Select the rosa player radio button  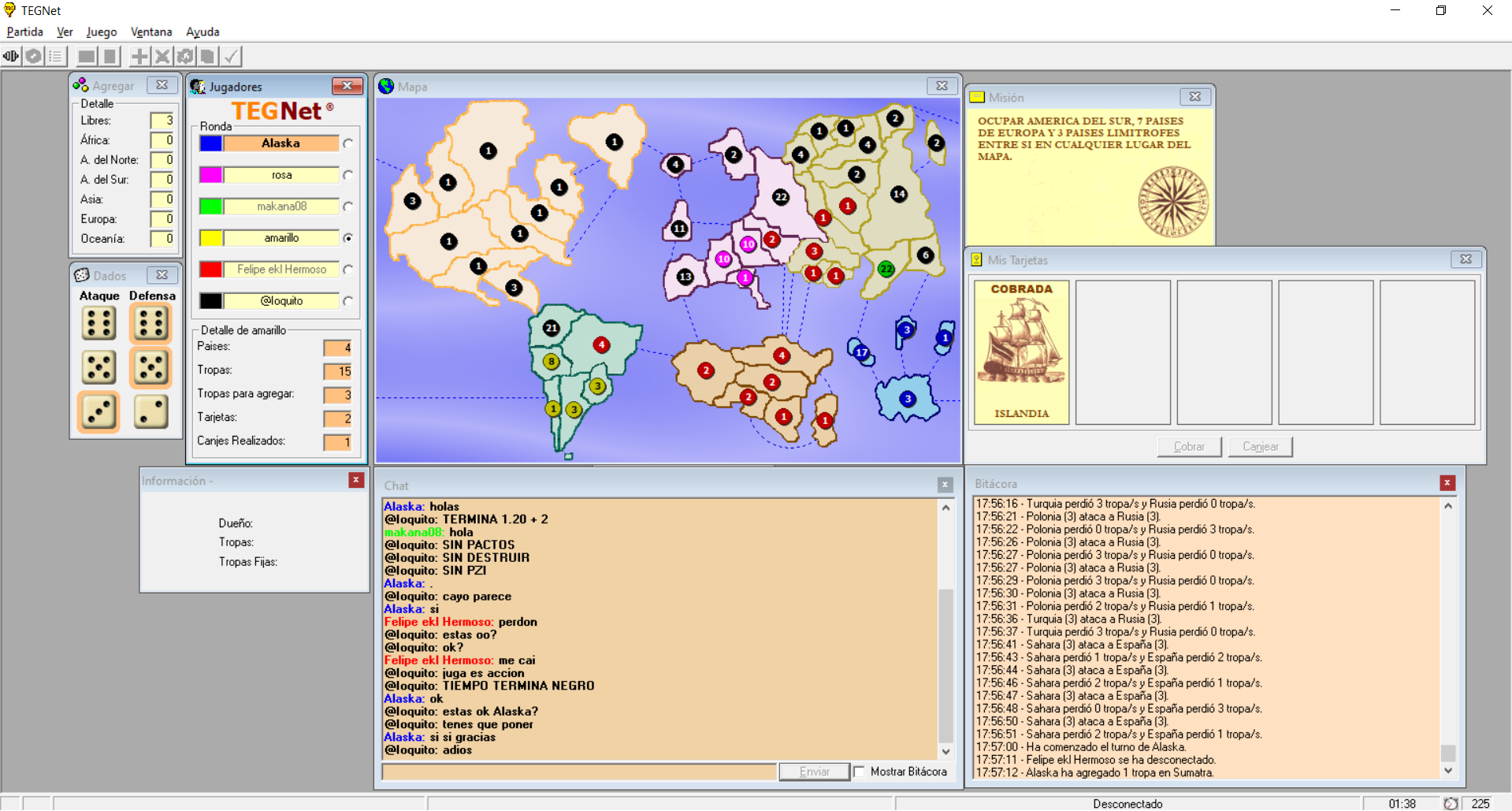pos(348,175)
